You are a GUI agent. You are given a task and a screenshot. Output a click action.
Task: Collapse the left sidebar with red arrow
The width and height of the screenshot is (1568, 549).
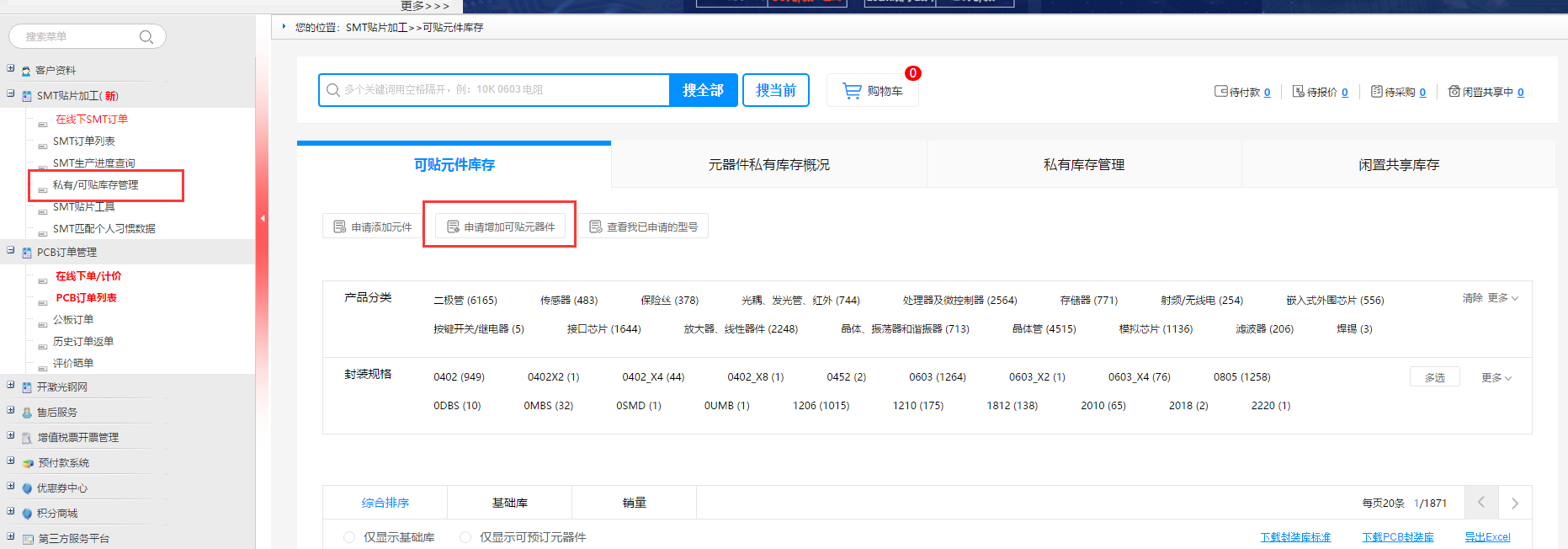pos(263,219)
